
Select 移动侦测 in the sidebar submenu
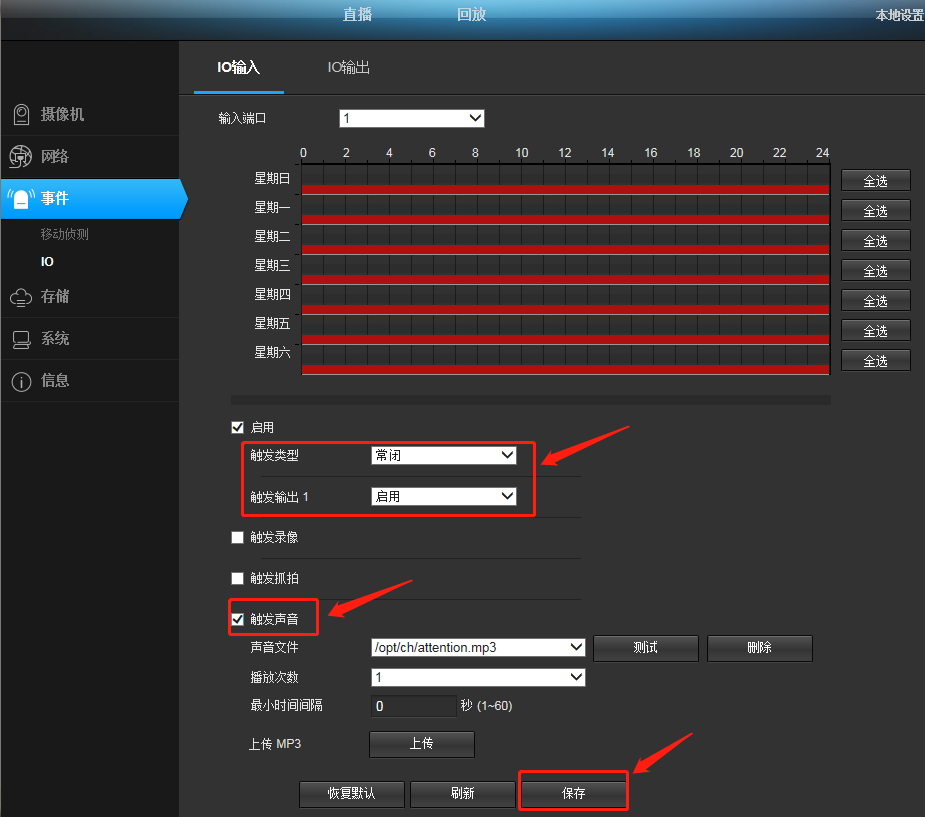tap(65, 234)
